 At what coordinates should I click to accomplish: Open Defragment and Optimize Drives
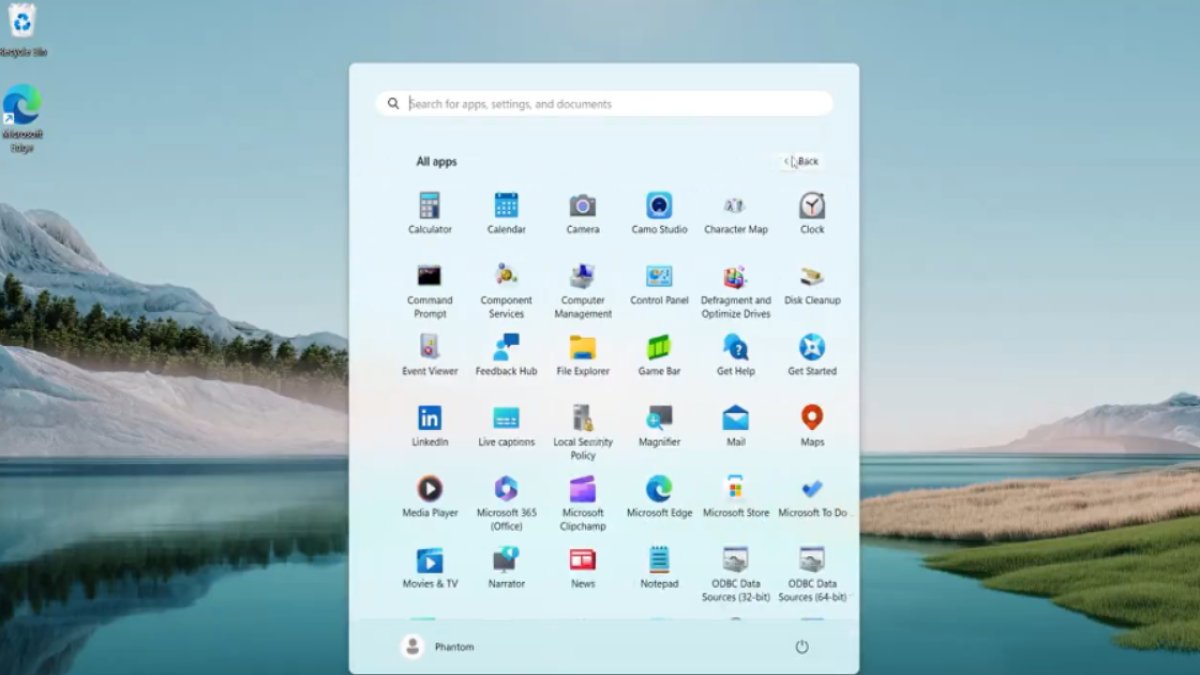[736, 291]
